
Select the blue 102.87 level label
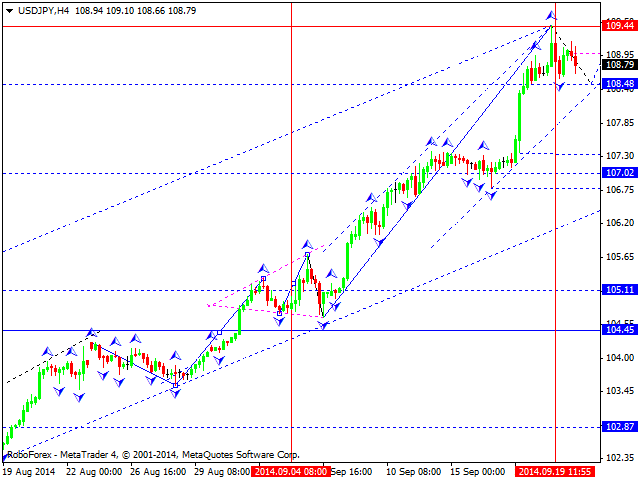pyautogui.click(x=620, y=427)
